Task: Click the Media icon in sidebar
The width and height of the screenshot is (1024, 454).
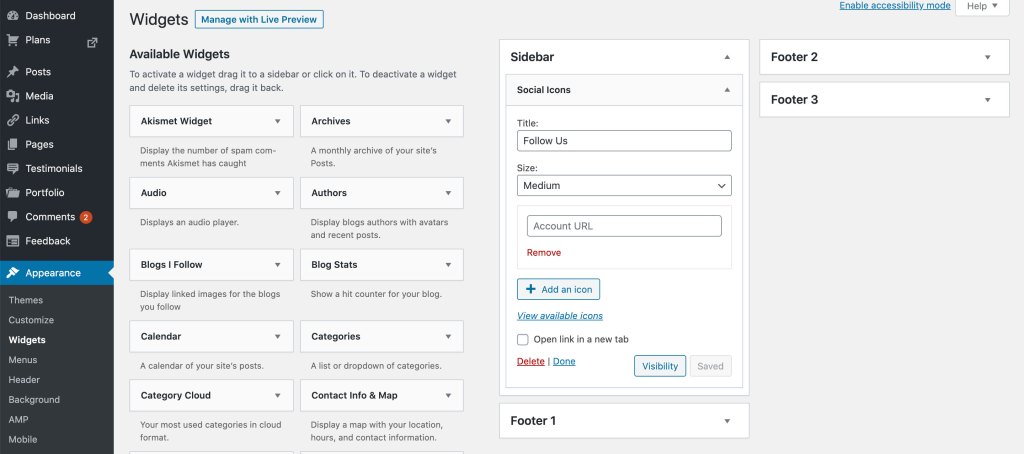Action: pos(12,96)
